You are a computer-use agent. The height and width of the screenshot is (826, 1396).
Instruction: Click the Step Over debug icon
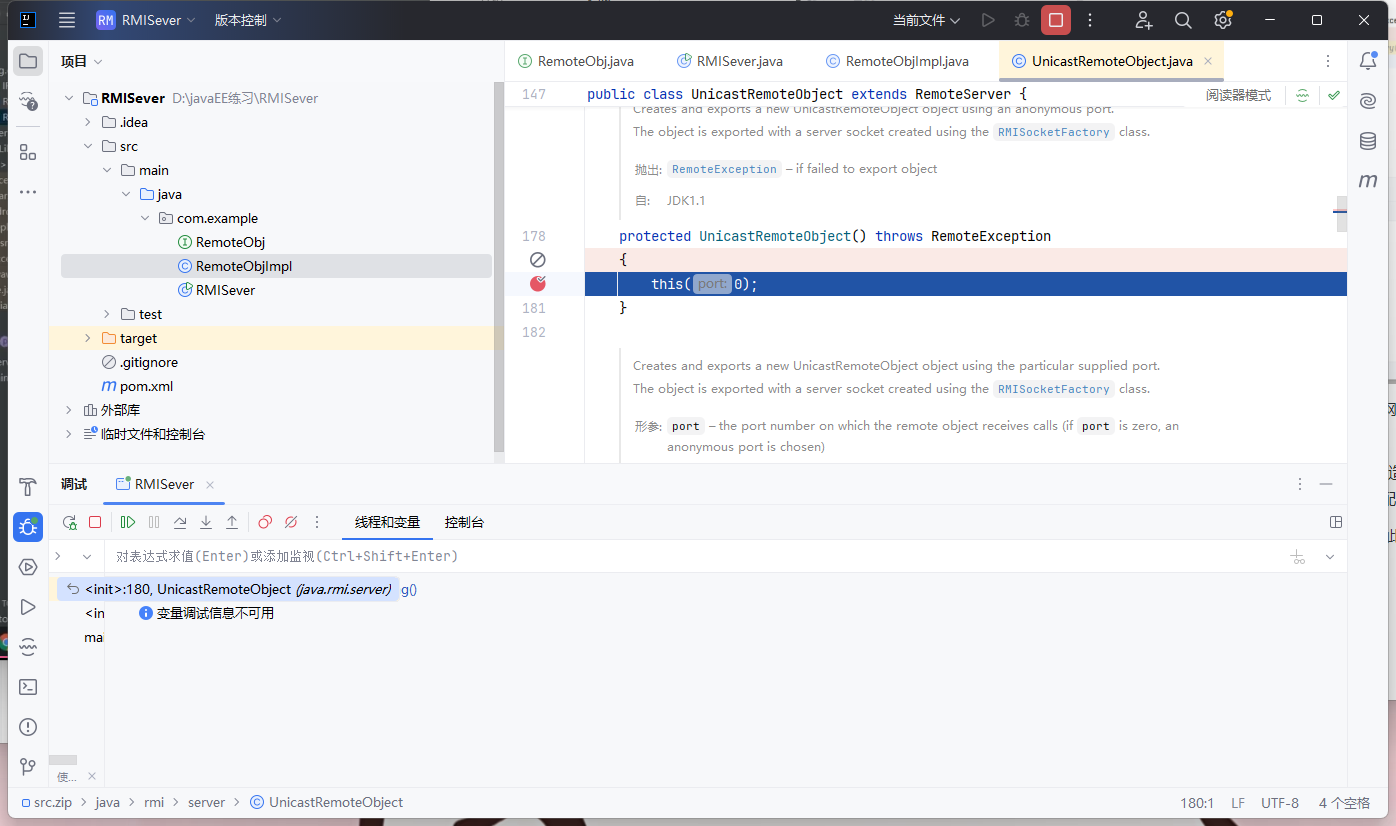click(180, 522)
